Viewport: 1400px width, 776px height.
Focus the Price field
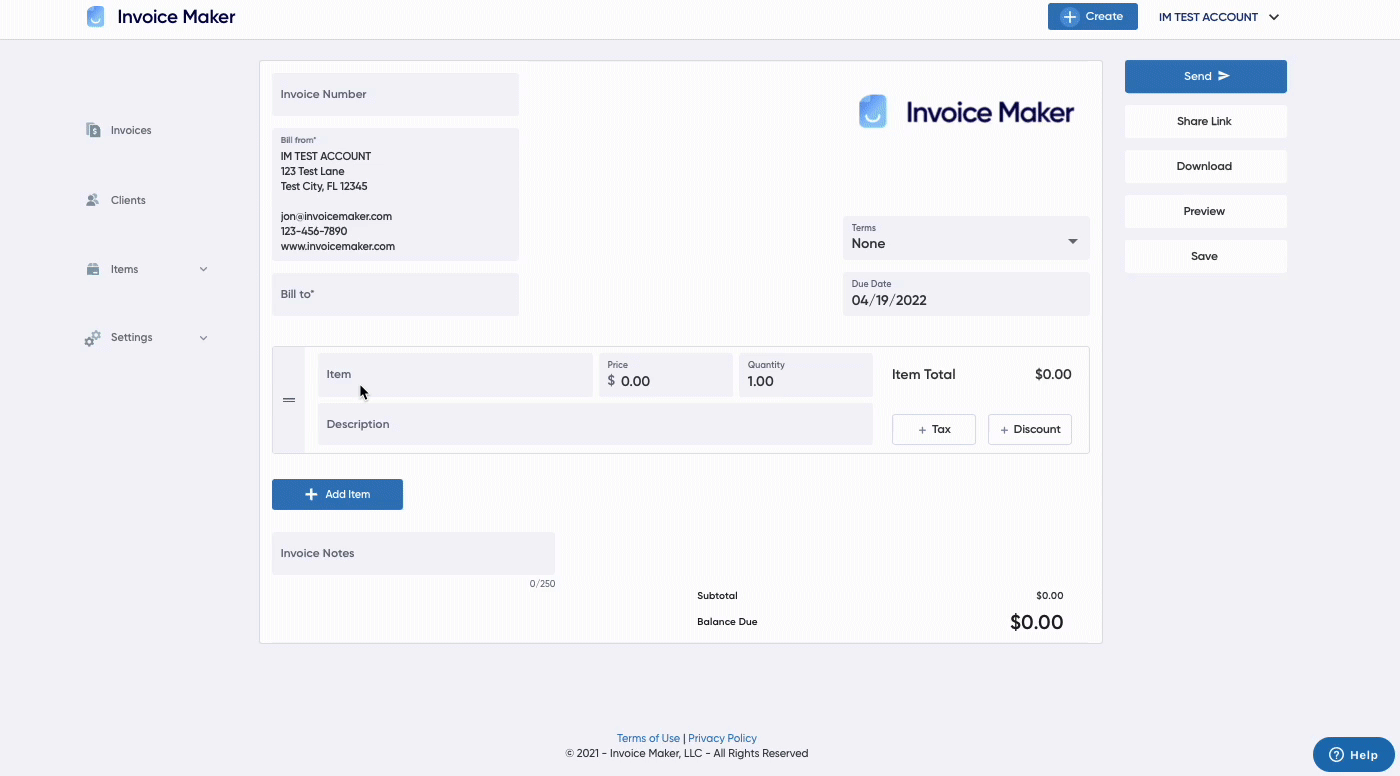pos(666,375)
